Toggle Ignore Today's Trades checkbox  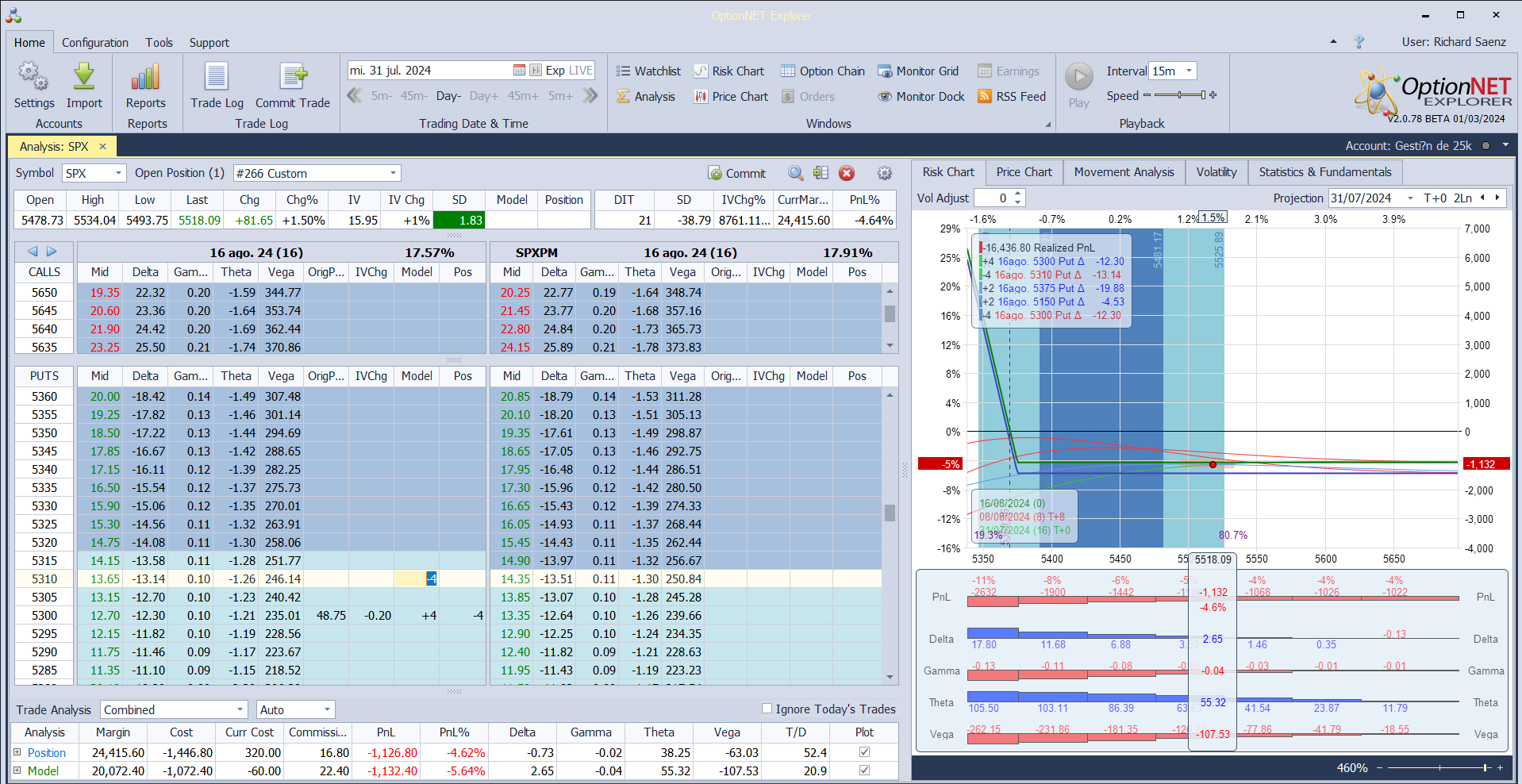[767, 709]
